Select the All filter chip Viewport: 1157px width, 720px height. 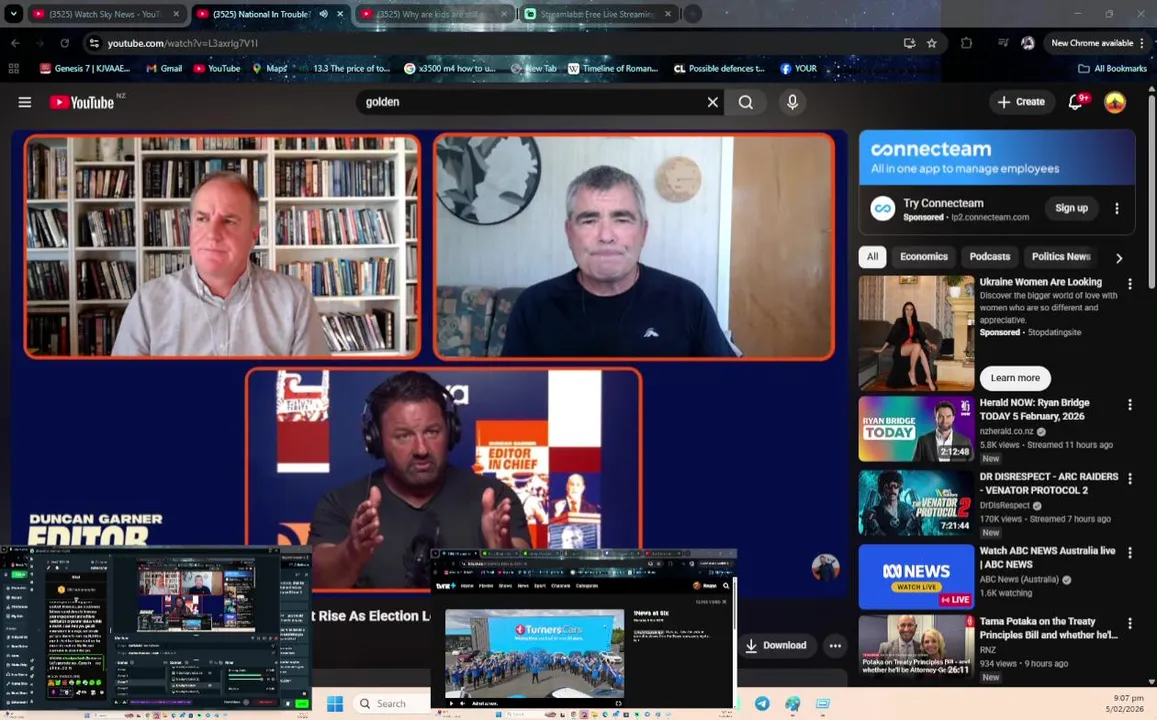pos(872,257)
